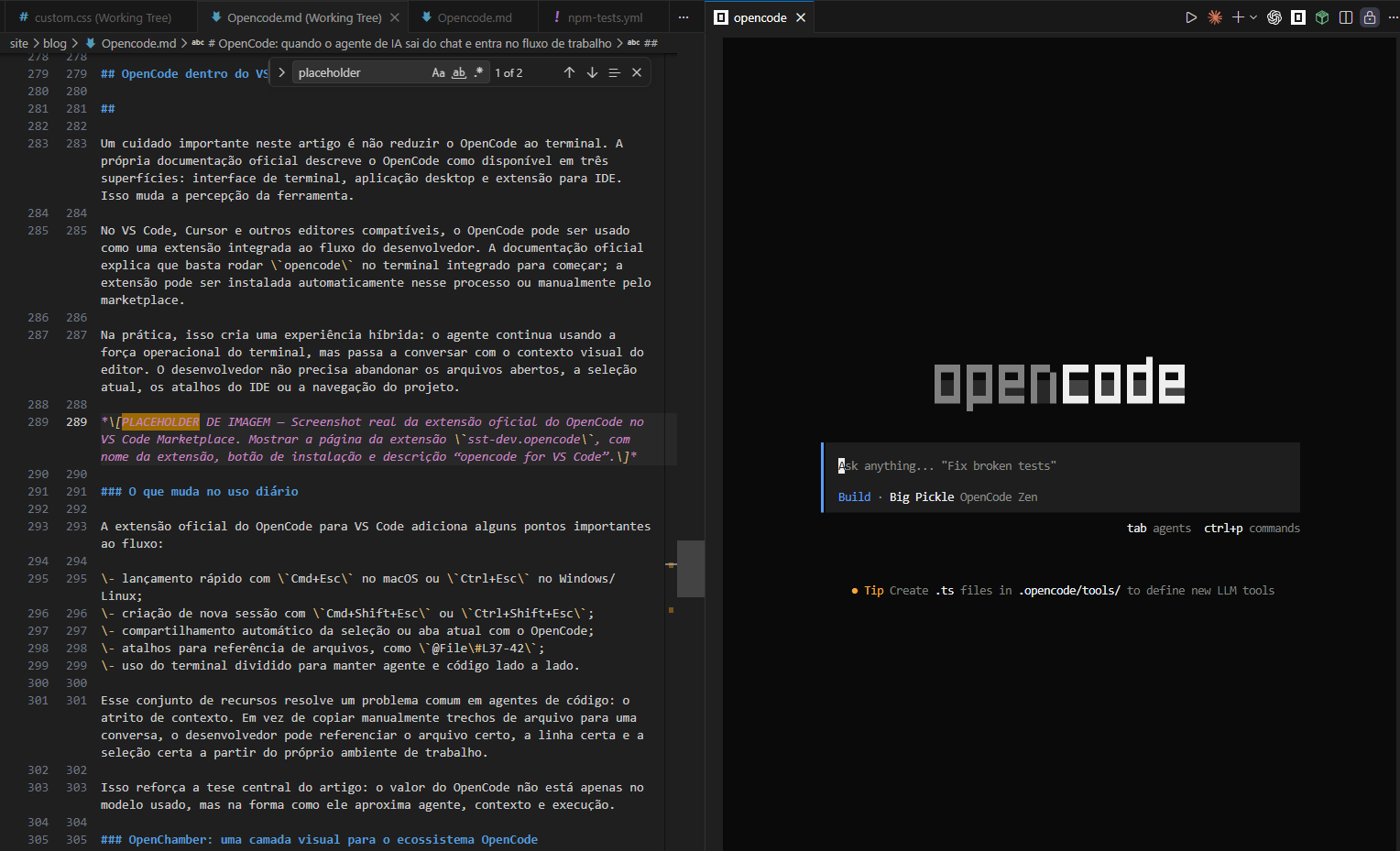
Task: Click 'OpenCode Zen' provider label
Action: coord(999,496)
